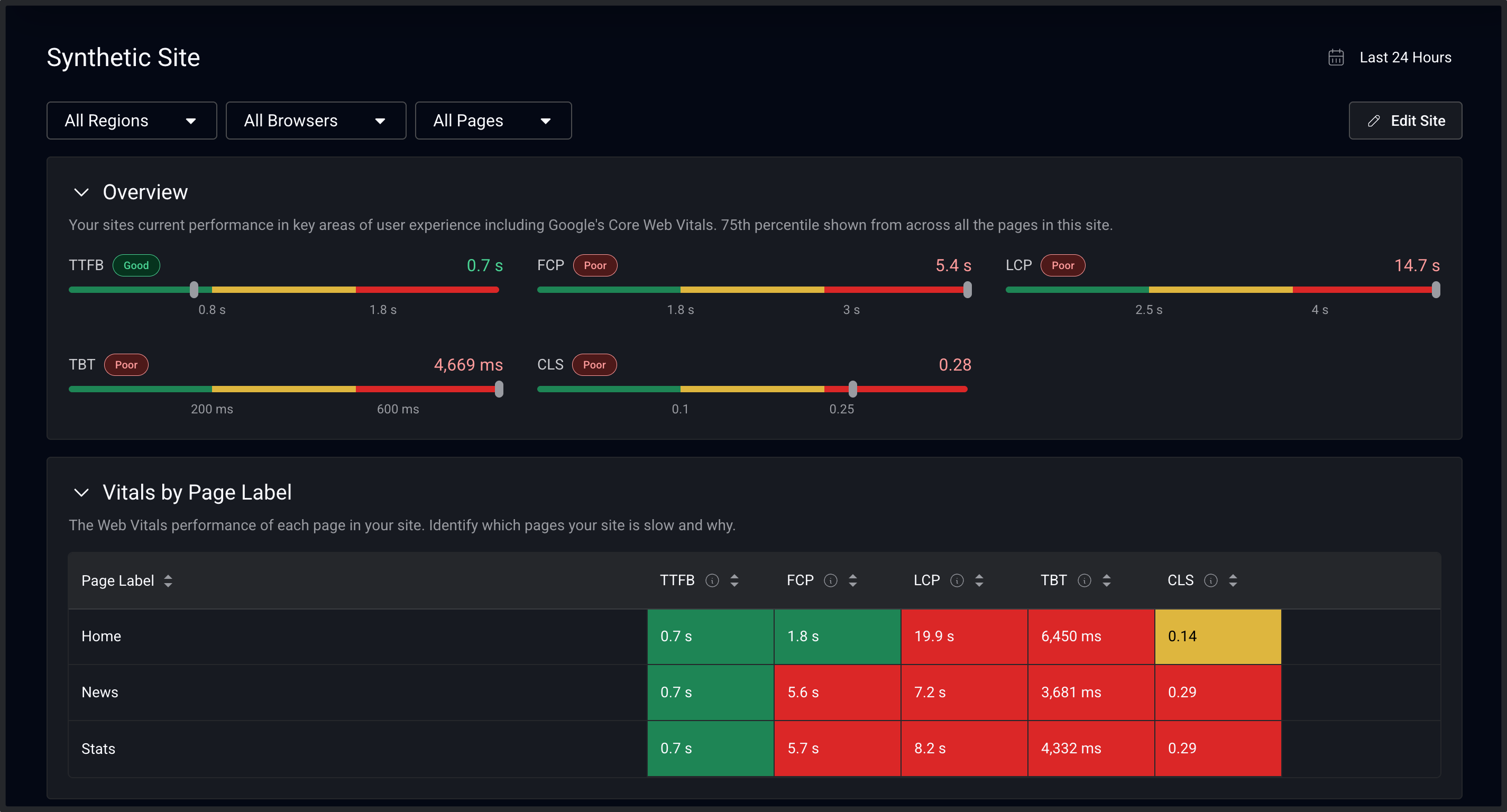
Task: Click the Edit Site button
Action: click(x=1405, y=121)
